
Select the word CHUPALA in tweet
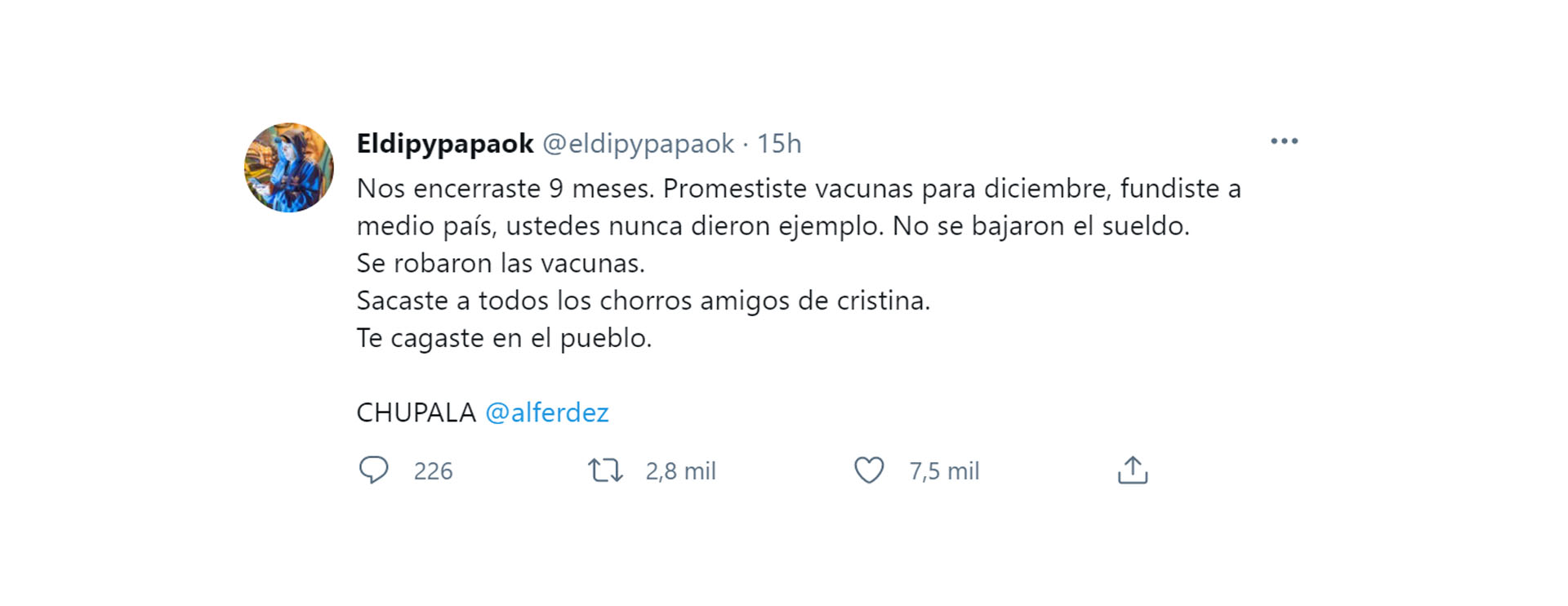click(x=416, y=412)
